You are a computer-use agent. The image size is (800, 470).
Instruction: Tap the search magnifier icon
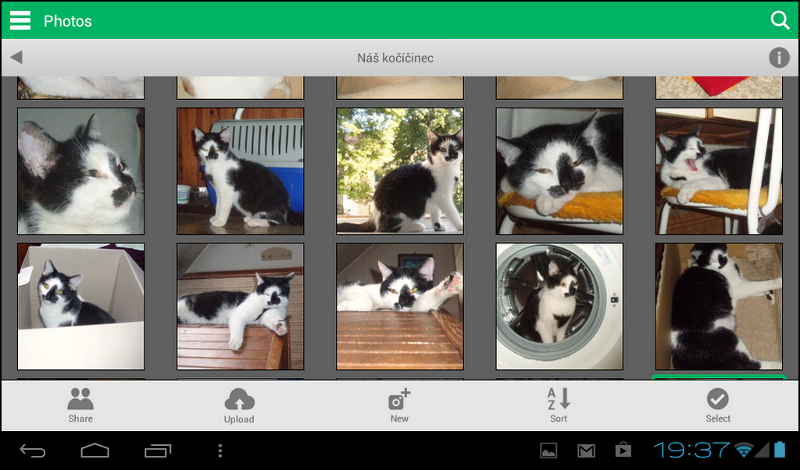[x=780, y=20]
